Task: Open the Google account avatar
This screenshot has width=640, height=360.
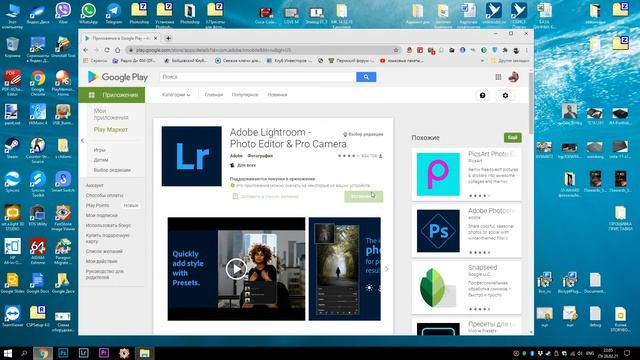Action: click(x=513, y=77)
